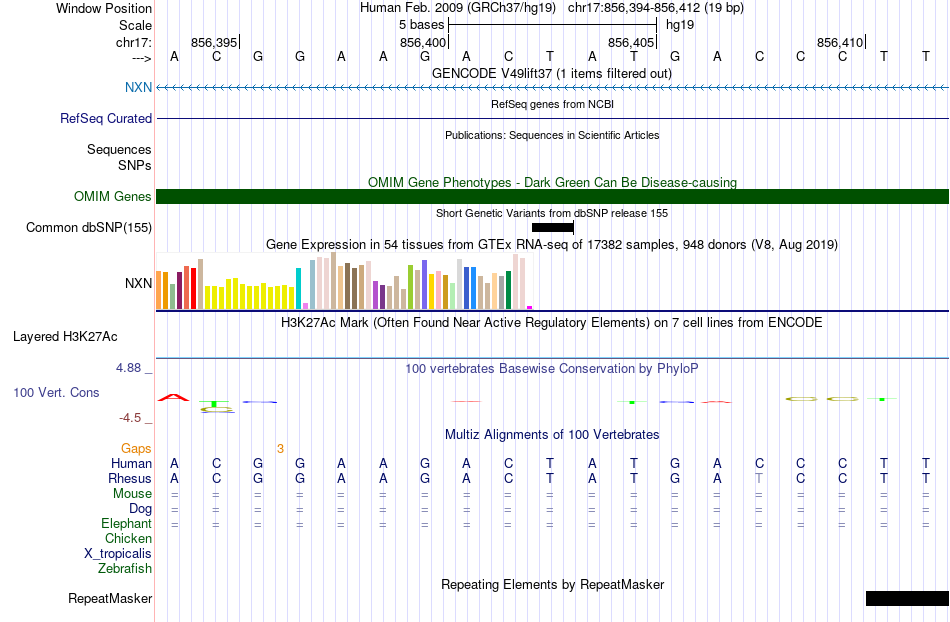Viewport: 950px width, 622px height.
Task: Click the cyan bar in the GTEx chart
Action: point(298,288)
